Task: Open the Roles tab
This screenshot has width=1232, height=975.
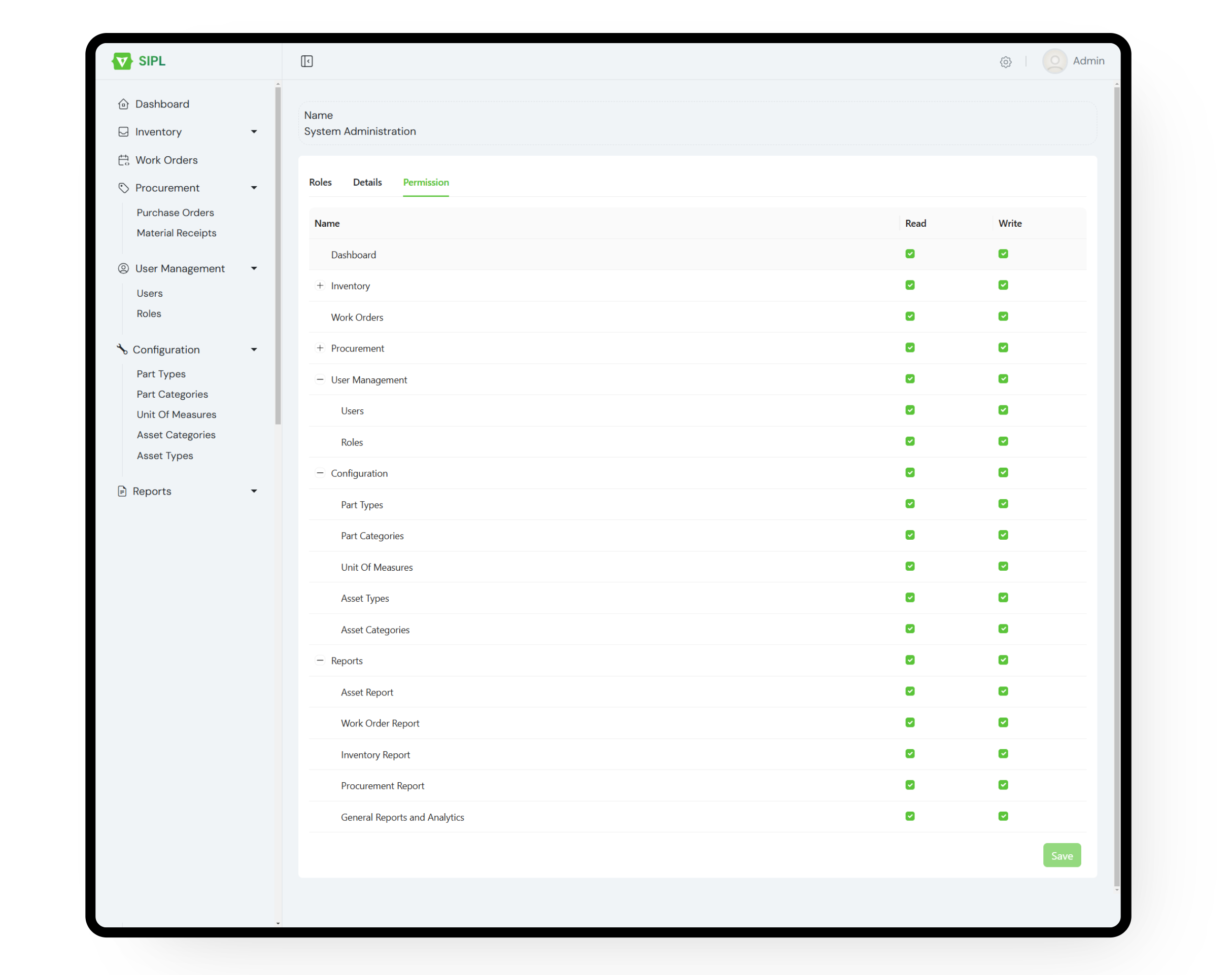Action: [x=320, y=182]
